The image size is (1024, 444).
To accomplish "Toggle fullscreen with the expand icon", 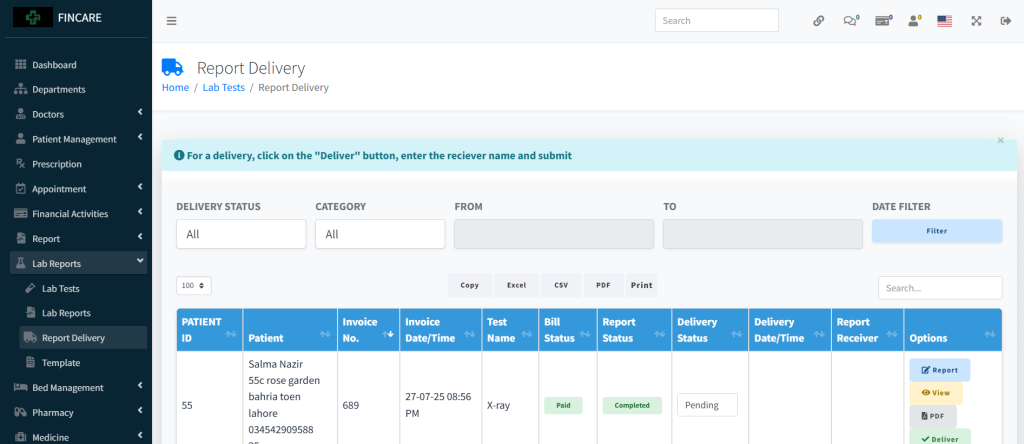I will click(x=976, y=21).
